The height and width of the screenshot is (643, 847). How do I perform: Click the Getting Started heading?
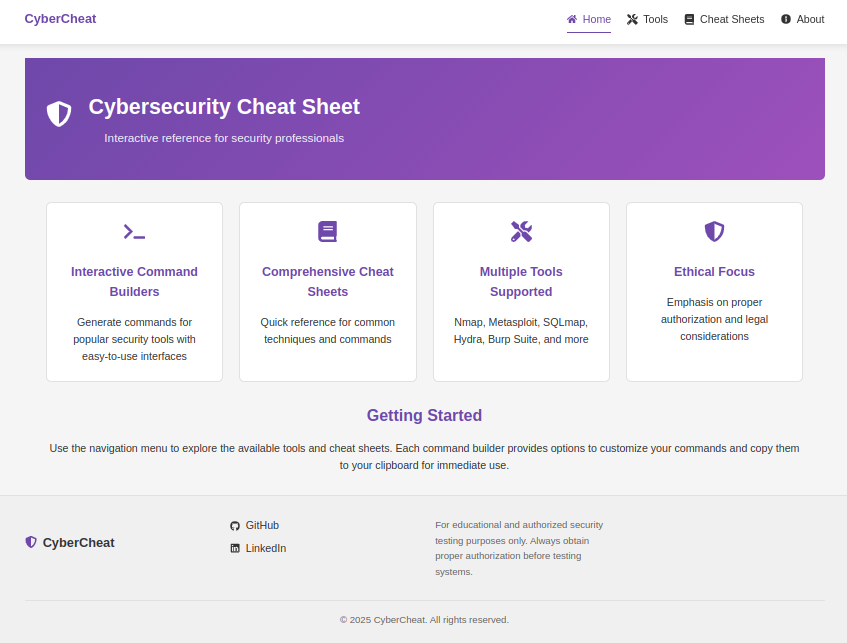pyautogui.click(x=424, y=416)
